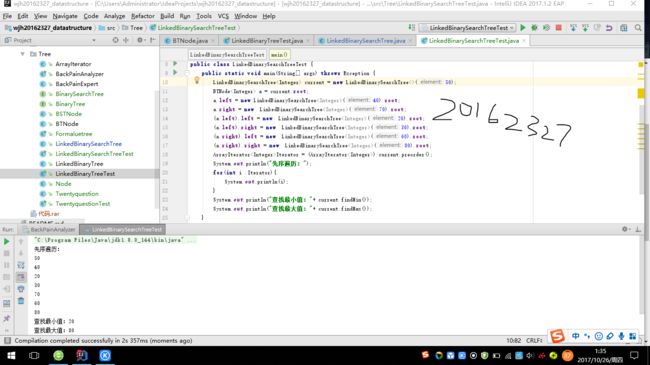The width and height of the screenshot is (650, 365).
Task: Click the Make Project build icon
Action: pos(412,27)
